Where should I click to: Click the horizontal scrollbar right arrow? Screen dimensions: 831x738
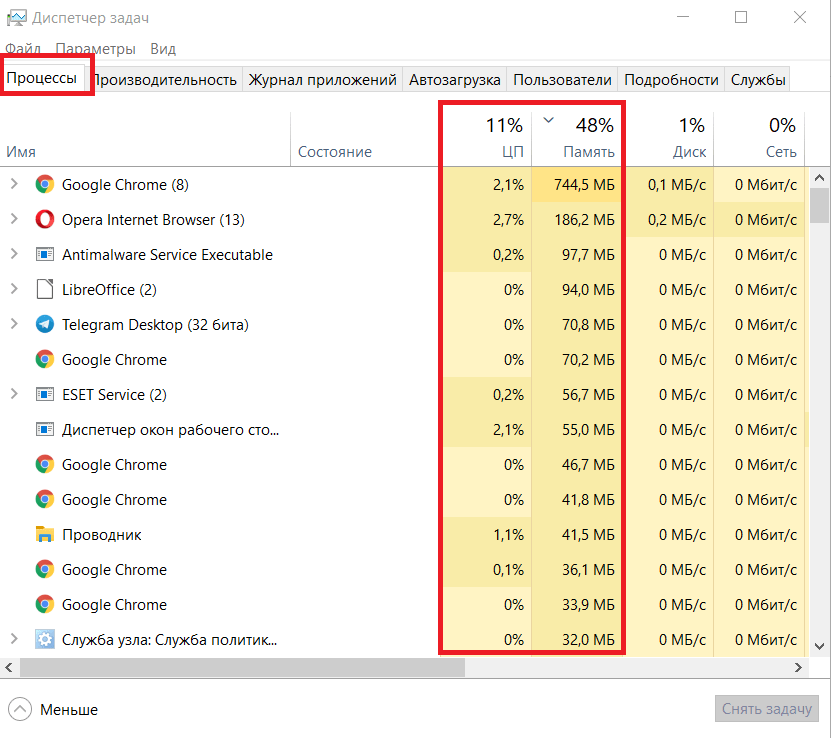coord(798,667)
